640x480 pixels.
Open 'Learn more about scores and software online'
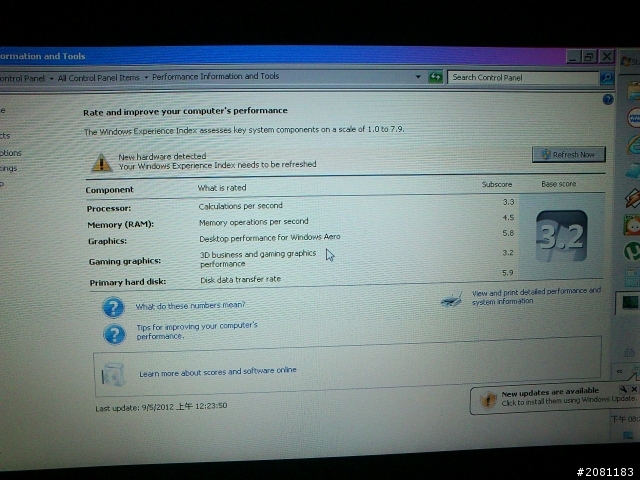218,372
